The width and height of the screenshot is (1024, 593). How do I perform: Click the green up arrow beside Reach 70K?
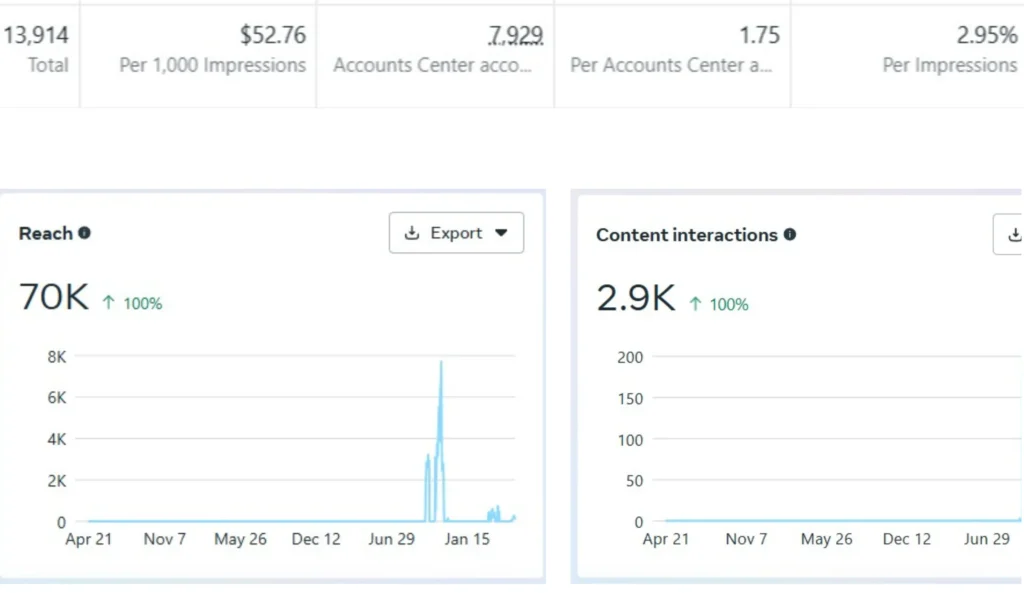[x=109, y=303]
